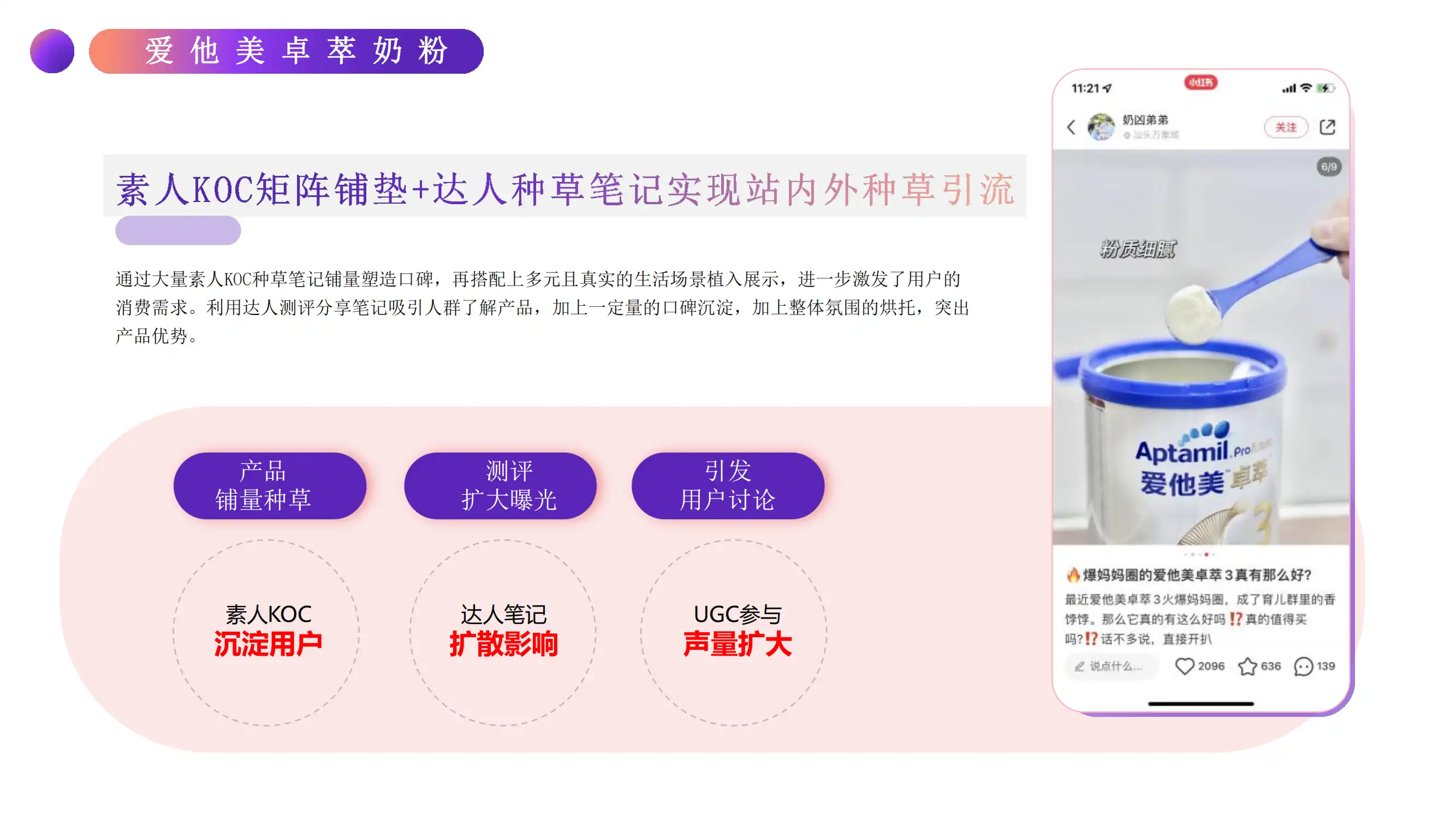Open the post title 爆妈妈圈的爱他美卓萃3真有那么好
The height and width of the screenshot is (819, 1456).
click(x=1197, y=575)
